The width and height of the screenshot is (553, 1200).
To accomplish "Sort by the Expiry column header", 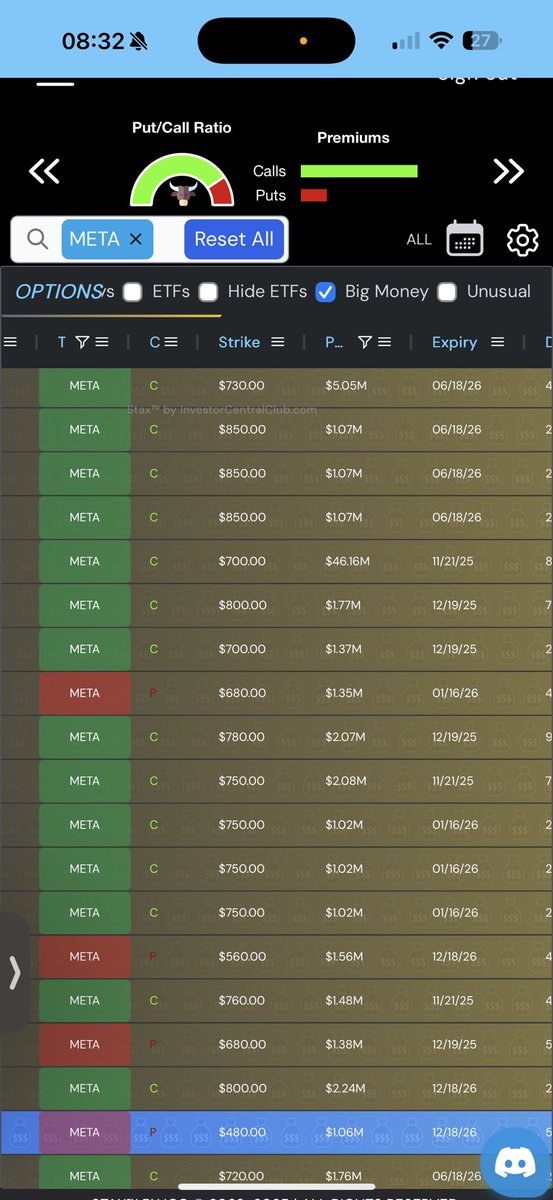I will point(455,342).
